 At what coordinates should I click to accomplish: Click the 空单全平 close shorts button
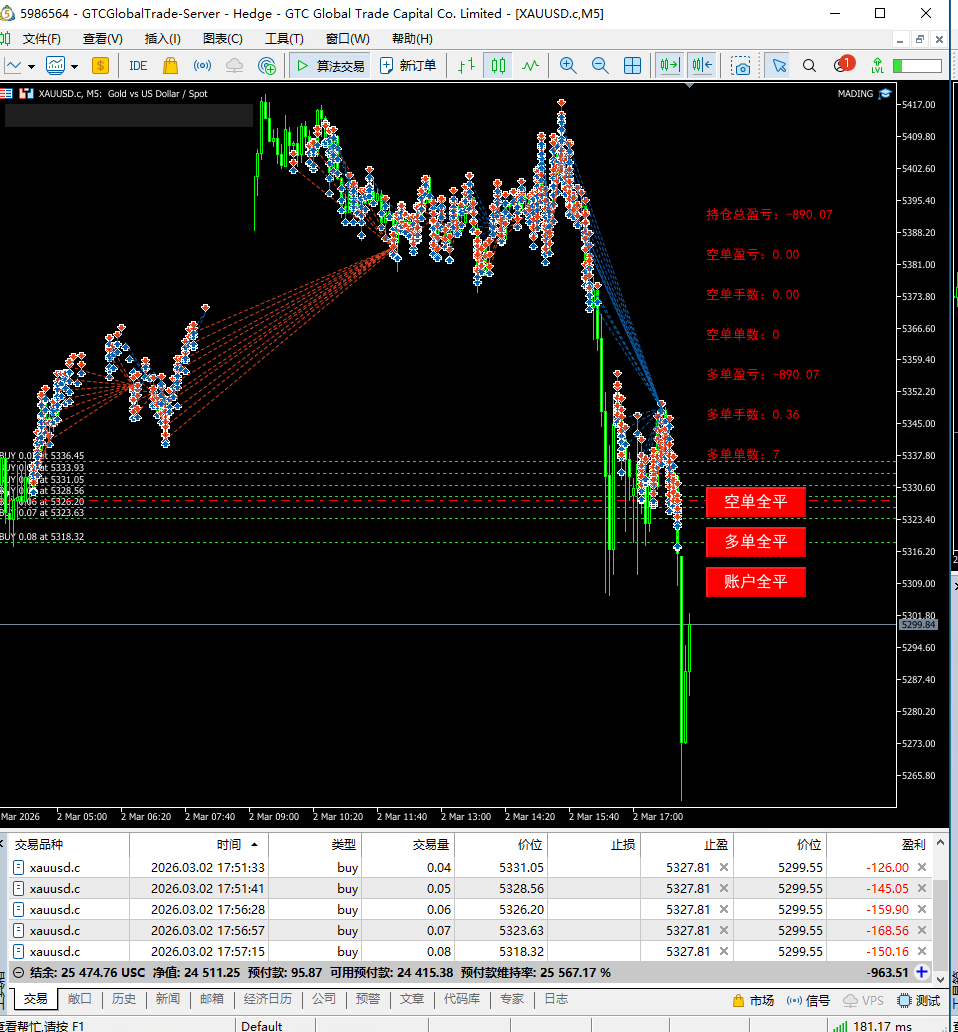[755, 502]
